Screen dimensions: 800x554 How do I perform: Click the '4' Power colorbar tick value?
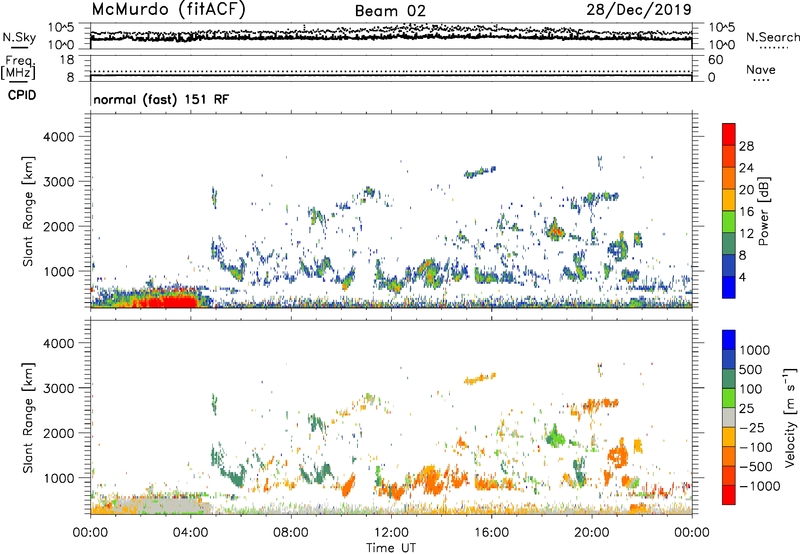743,277
